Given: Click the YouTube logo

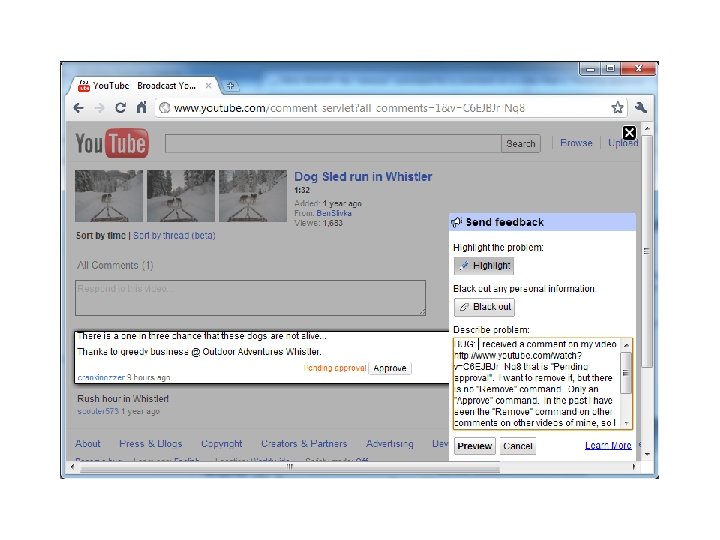Looking at the screenshot, I should pos(112,143).
